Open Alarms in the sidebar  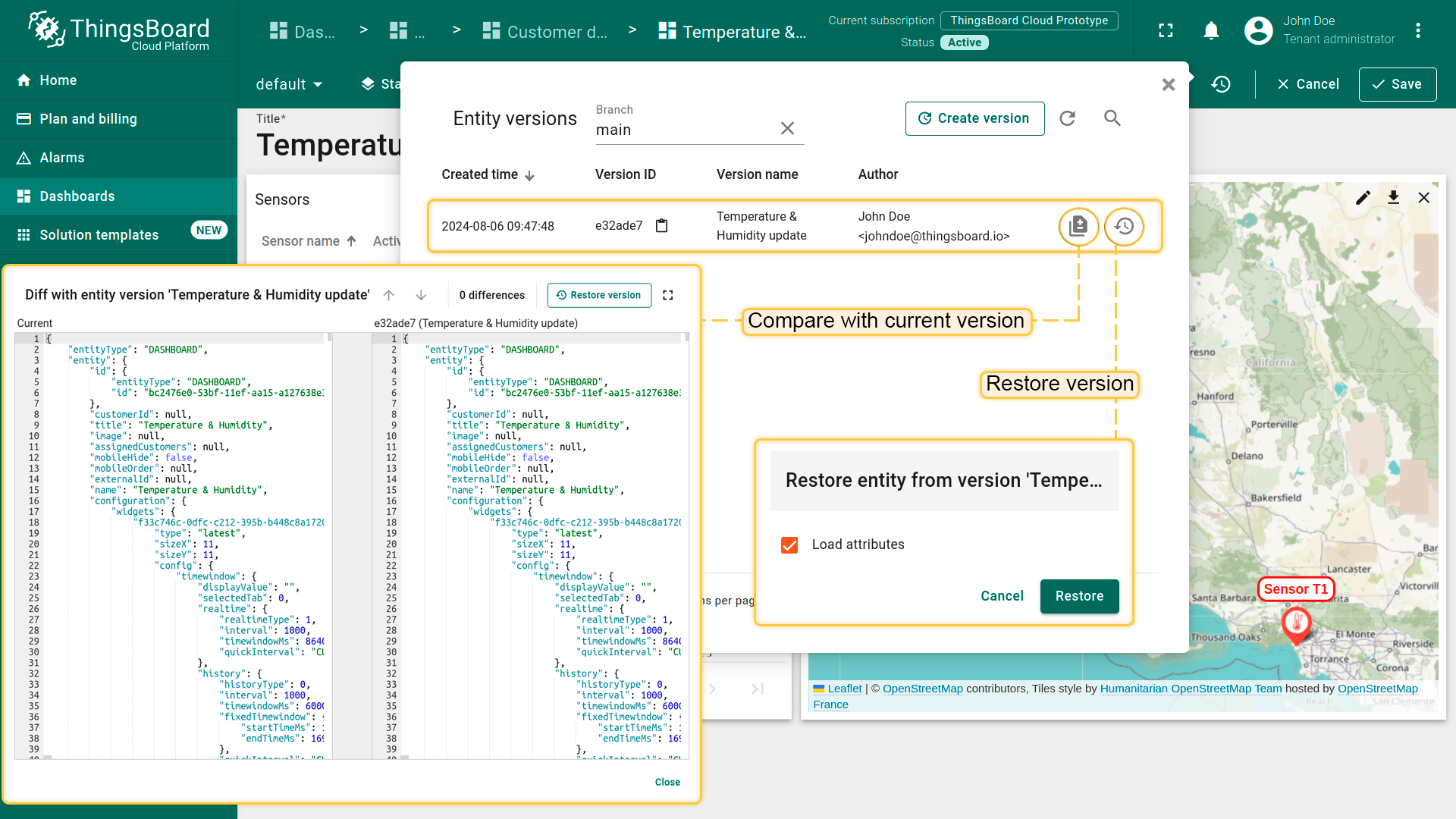click(x=62, y=158)
